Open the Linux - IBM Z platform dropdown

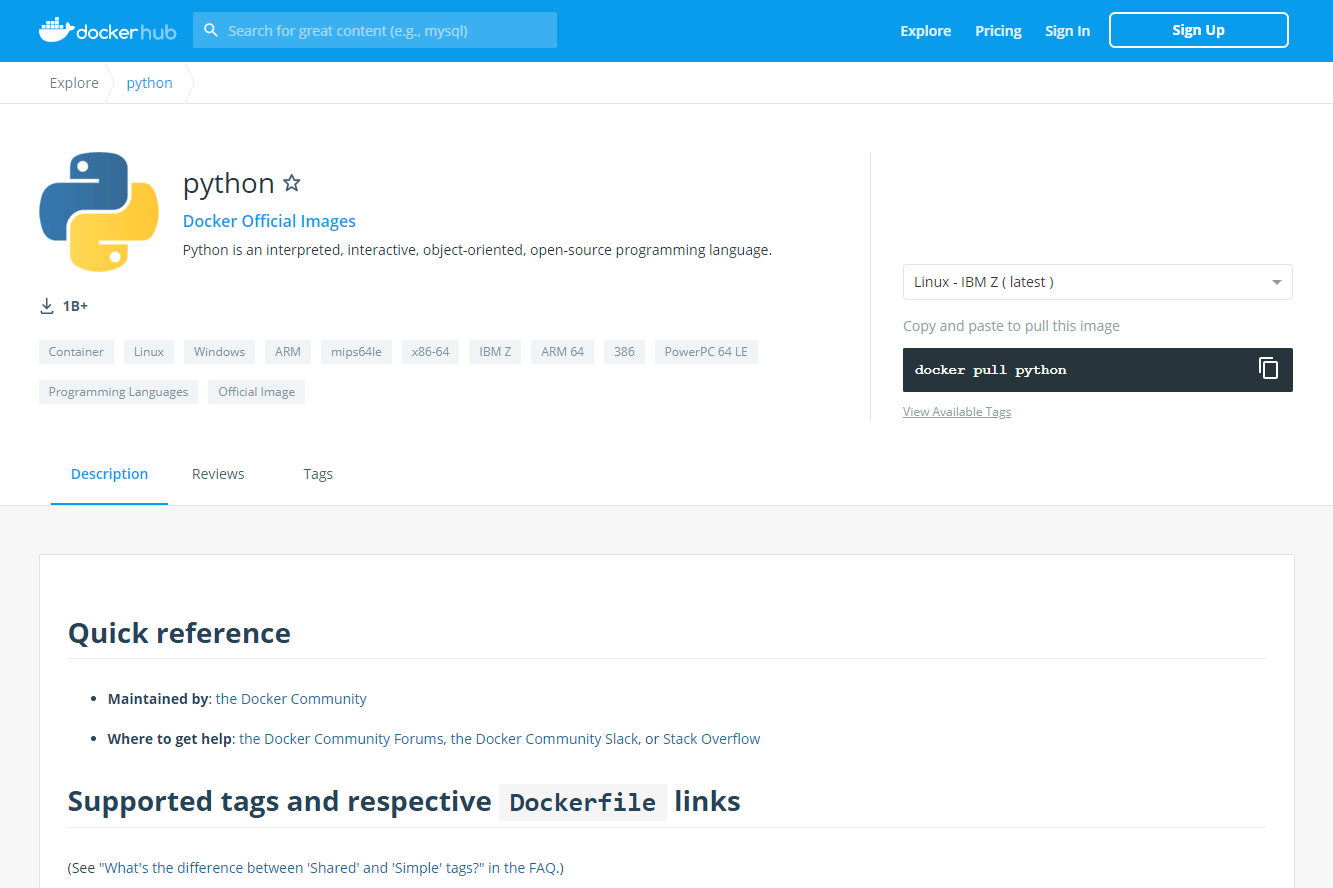(1097, 282)
